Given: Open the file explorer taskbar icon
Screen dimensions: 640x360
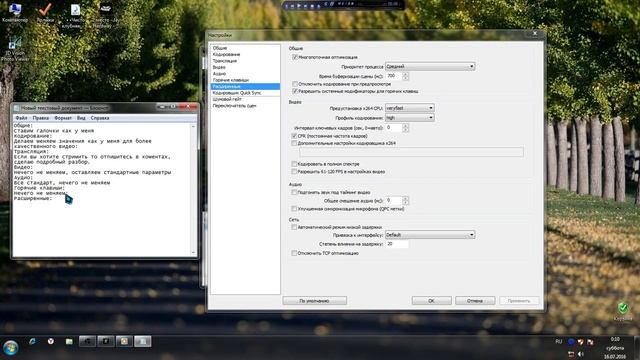Looking at the screenshot, I should [69, 341].
